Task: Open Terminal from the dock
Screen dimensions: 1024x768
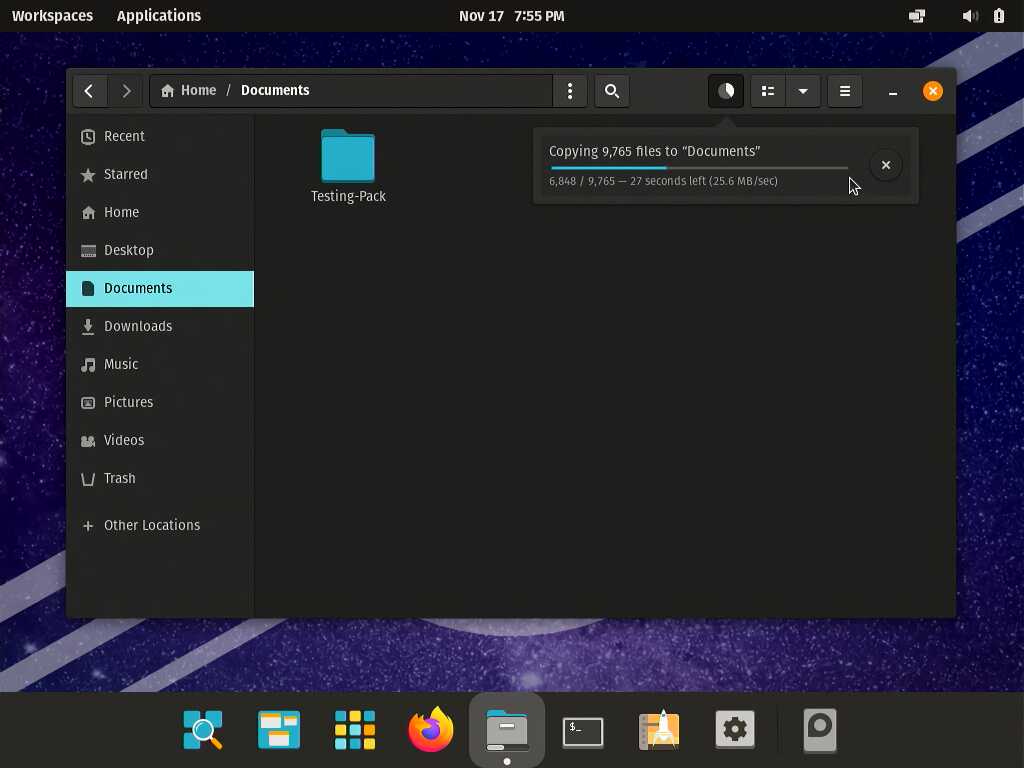Action: coord(583,730)
